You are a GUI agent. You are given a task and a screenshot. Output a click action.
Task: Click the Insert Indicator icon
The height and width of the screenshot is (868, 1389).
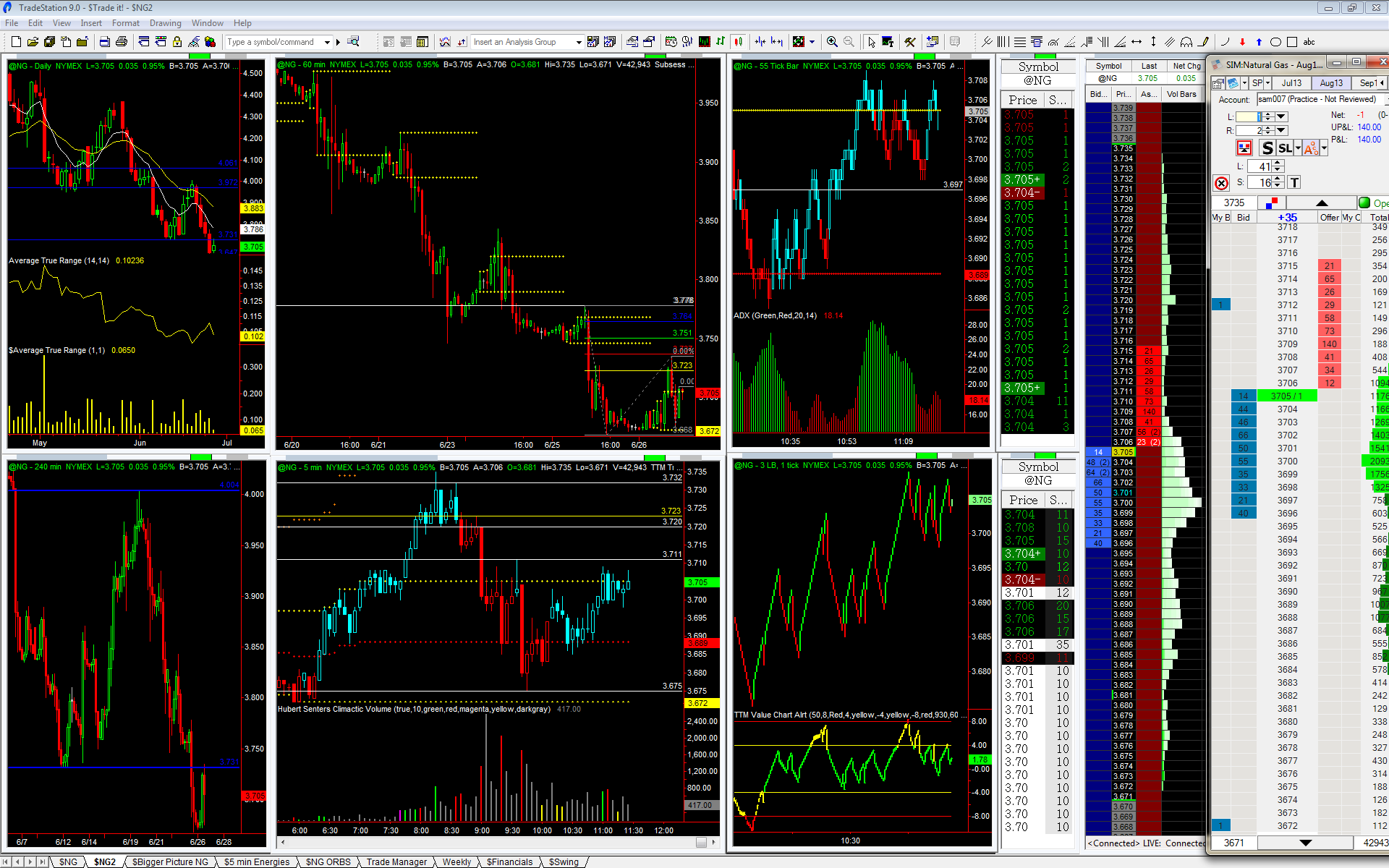(x=445, y=42)
